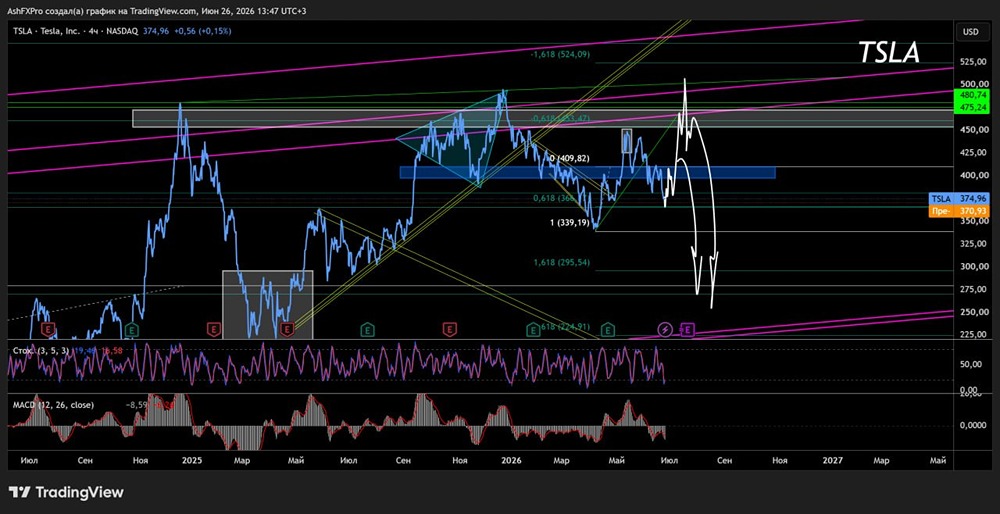Click the TradingView logo at bottom left
1000x514 pixels.
66,492
